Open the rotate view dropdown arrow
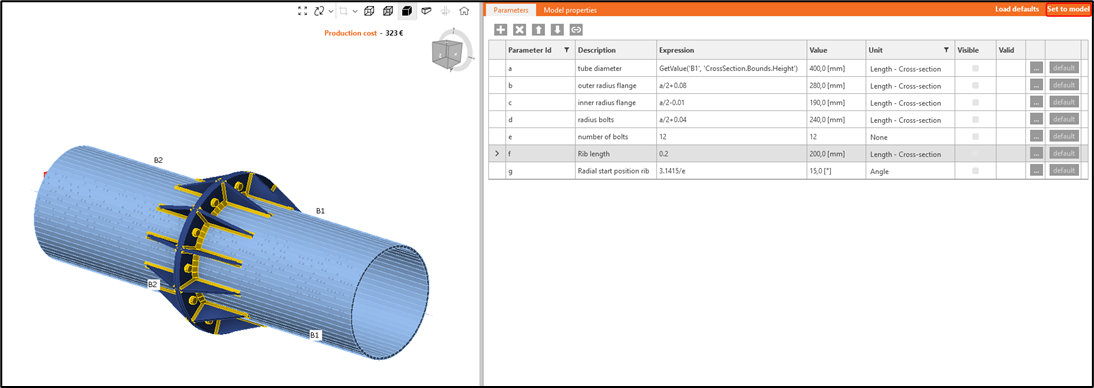 click(x=331, y=11)
